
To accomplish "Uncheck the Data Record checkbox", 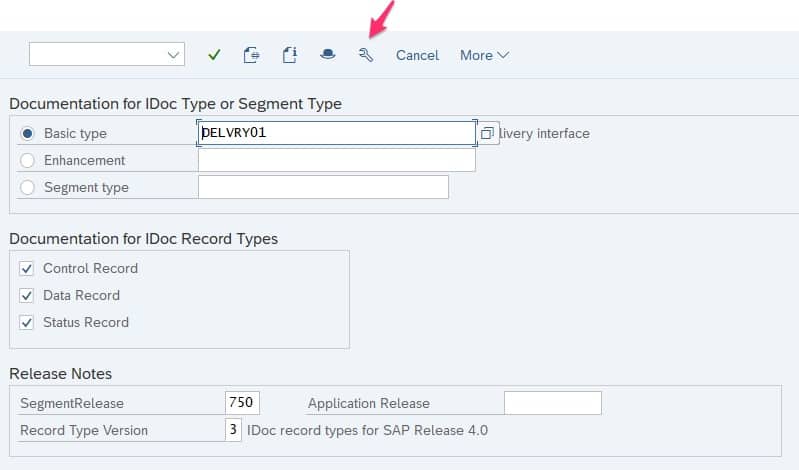I will pyautogui.click(x=27, y=295).
